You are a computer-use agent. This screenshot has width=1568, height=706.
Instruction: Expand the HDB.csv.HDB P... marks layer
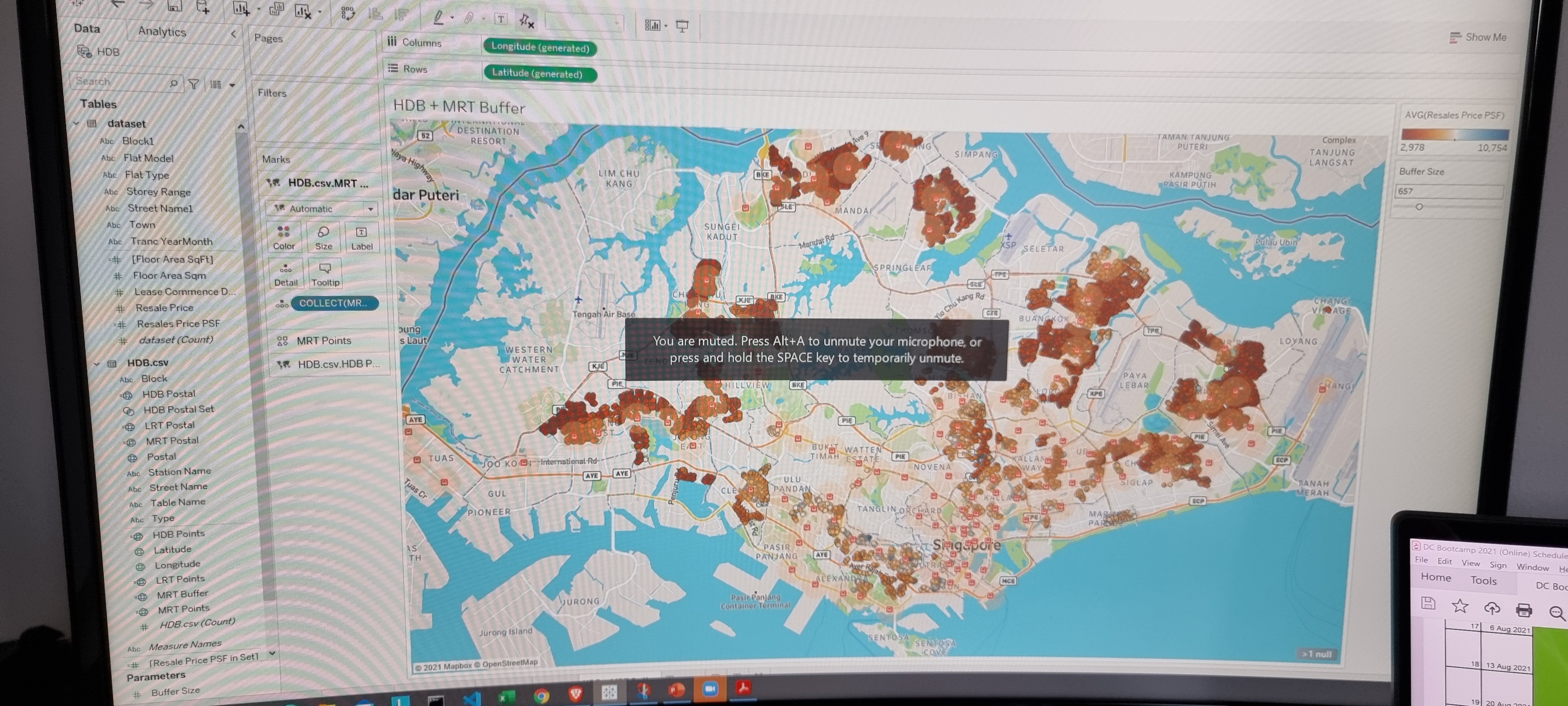pos(330,364)
